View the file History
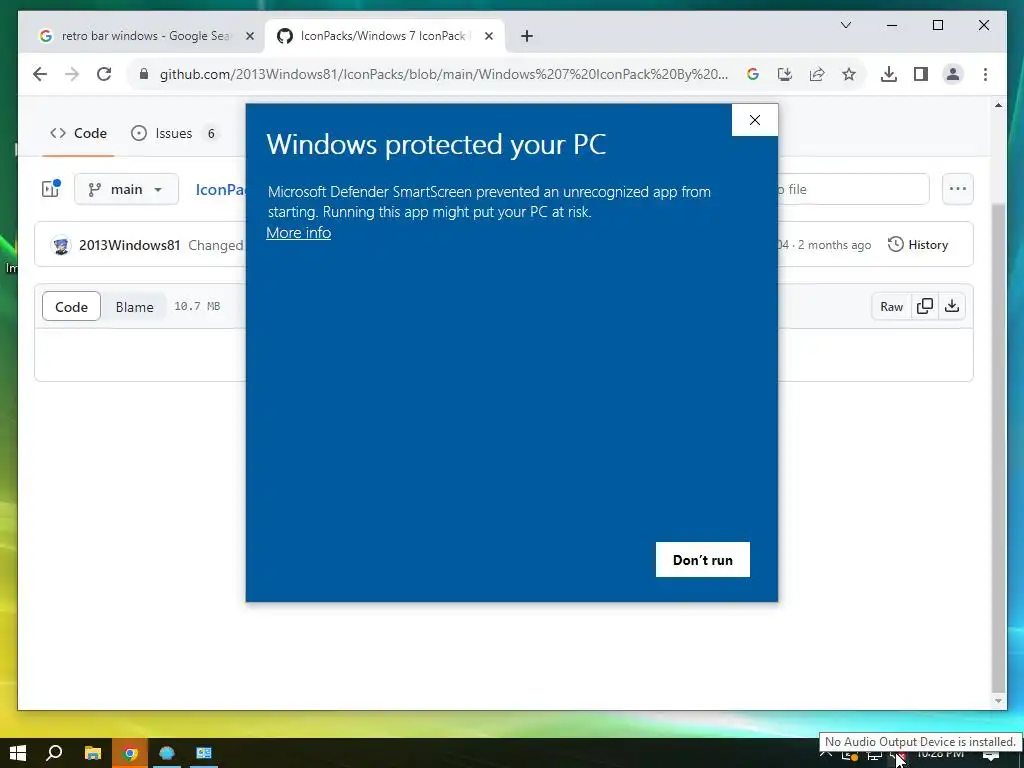The width and height of the screenshot is (1024, 768). (x=918, y=245)
